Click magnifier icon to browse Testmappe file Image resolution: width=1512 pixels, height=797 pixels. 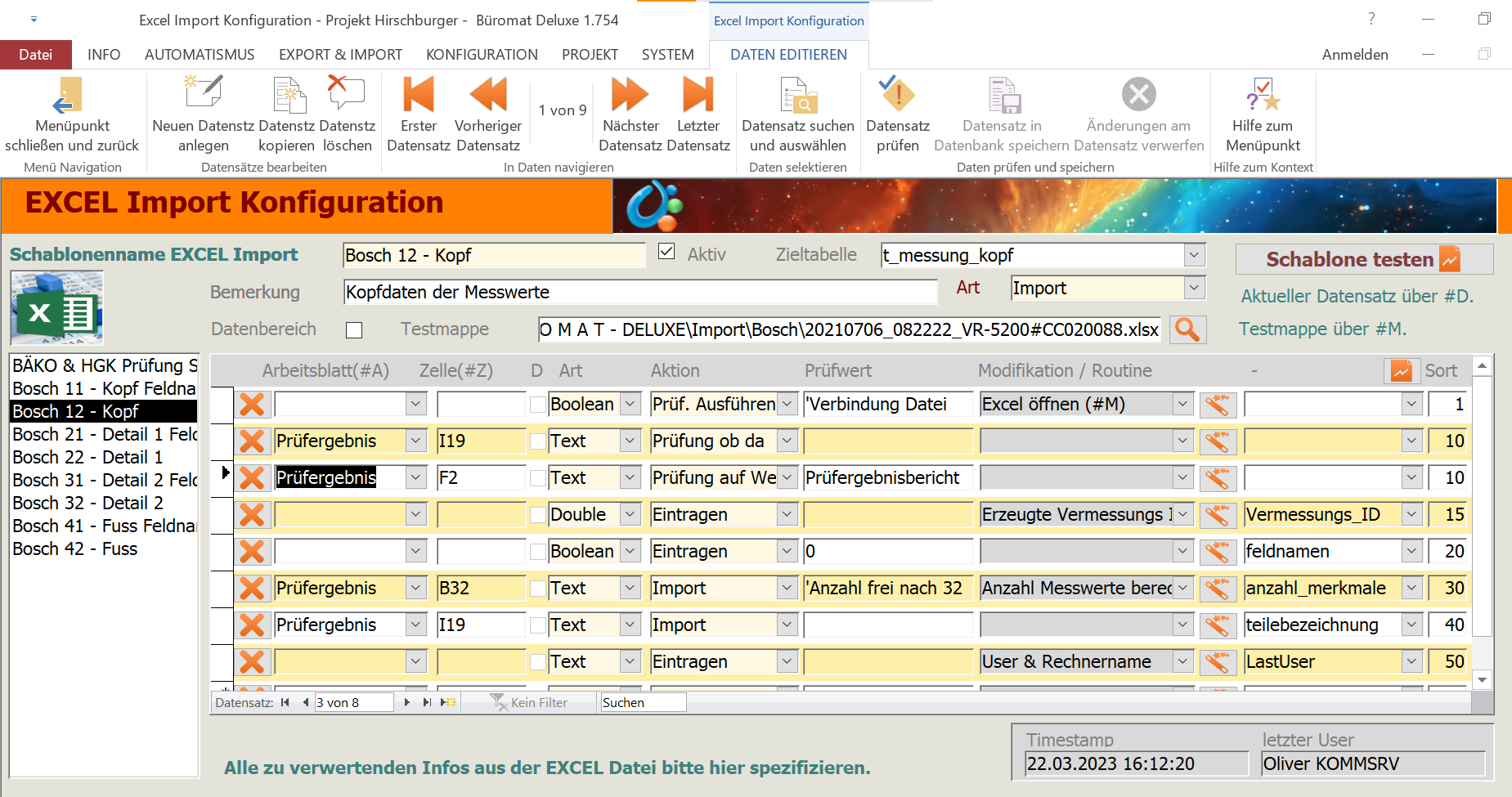[x=1187, y=329]
